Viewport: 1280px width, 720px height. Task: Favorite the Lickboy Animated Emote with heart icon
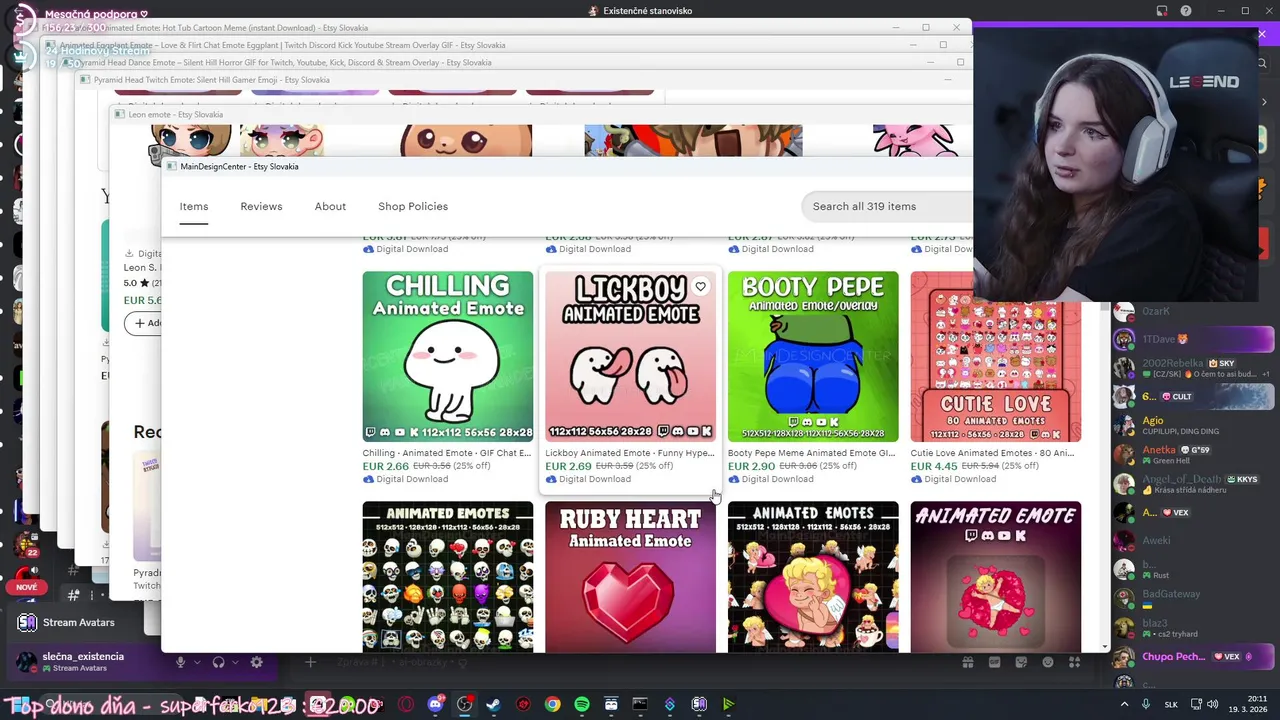coord(700,287)
